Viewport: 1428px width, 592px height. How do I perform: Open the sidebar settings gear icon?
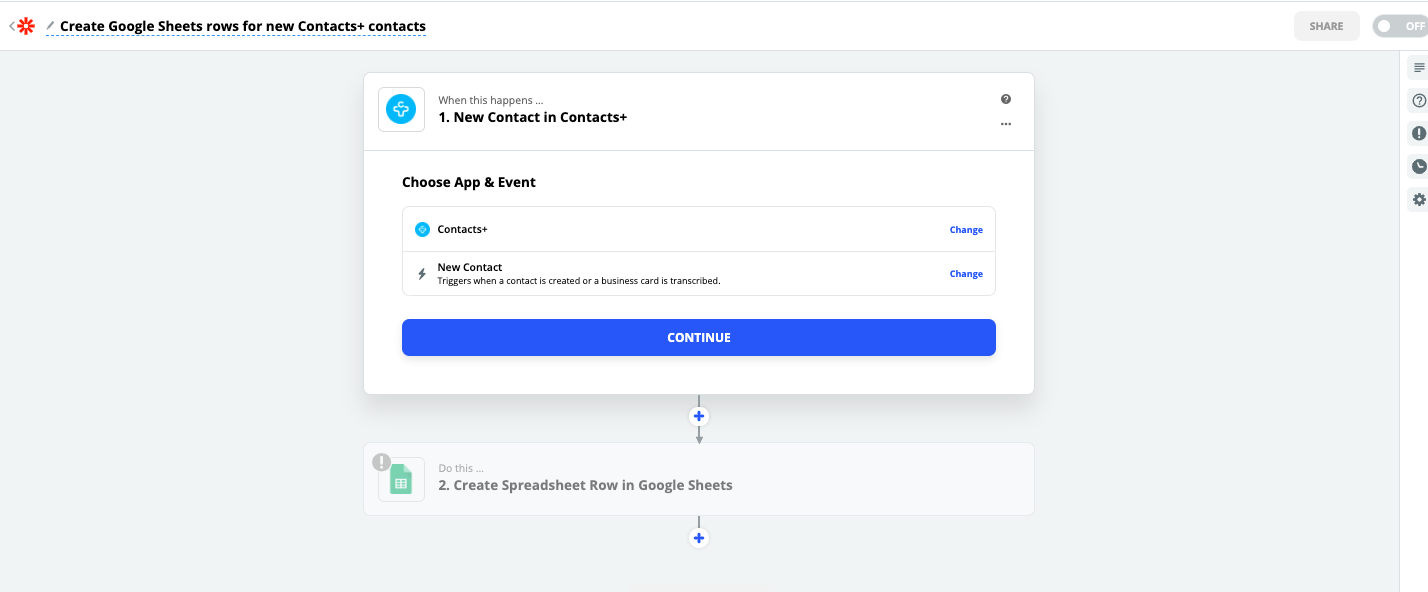tap(1419, 200)
